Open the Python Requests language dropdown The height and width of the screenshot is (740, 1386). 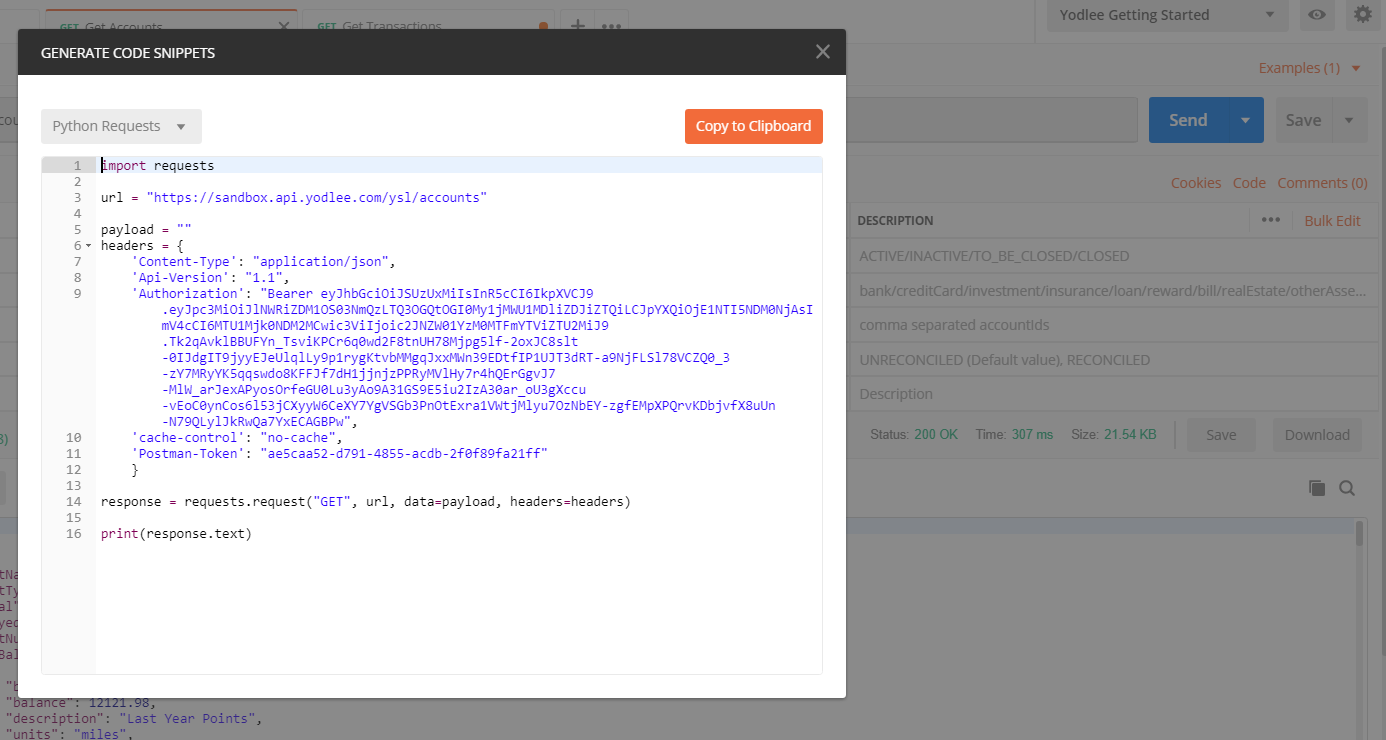point(121,126)
